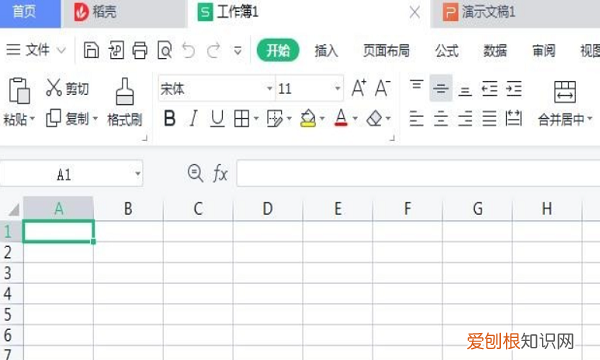Expand the Merge and Center dropdown arrow
The width and height of the screenshot is (600, 360).
click(x=590, y=119)
